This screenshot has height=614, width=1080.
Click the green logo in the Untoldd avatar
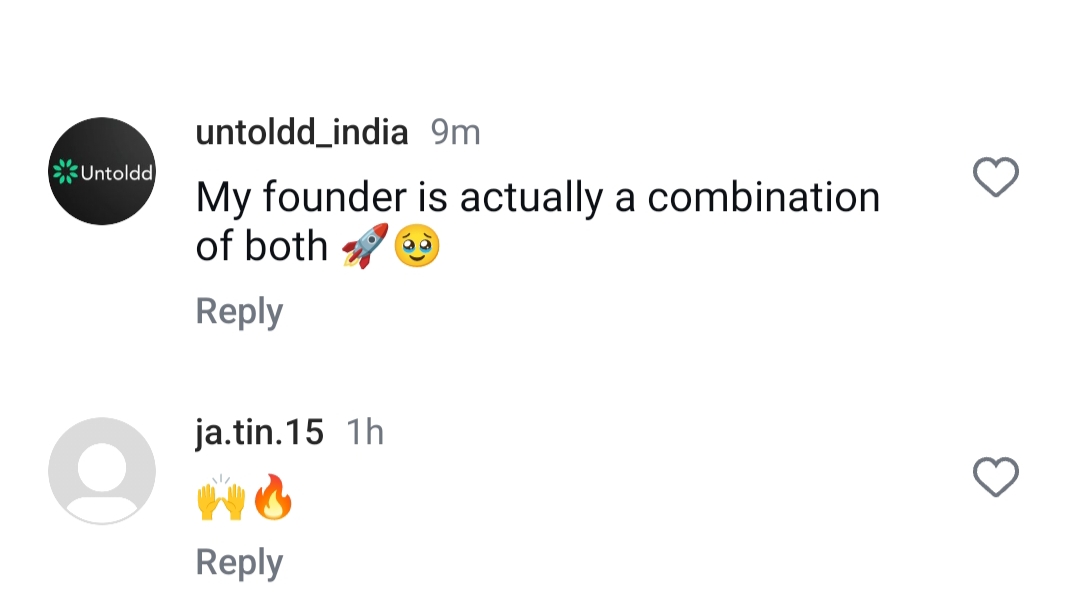pyautogui.click(x=65, y=172)
